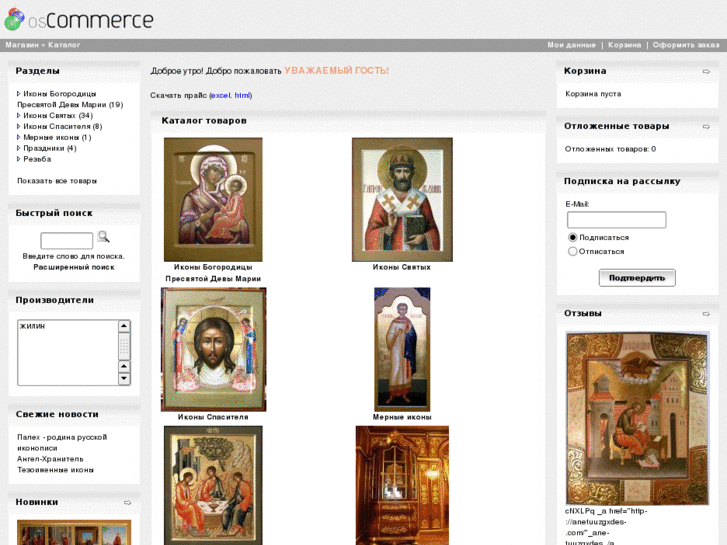Expand Иконы Богородицы category arrow
Image resolution: width=727 pixels, height=545 pixels.
(x=19, y=94)
